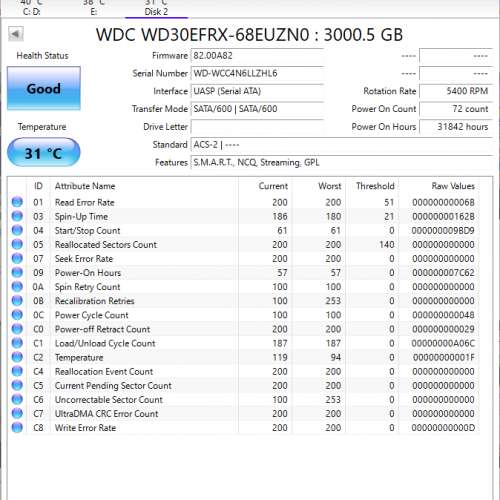Switch to the C: D: drive tab
This screenshot has height=500, width=500.
32,8
